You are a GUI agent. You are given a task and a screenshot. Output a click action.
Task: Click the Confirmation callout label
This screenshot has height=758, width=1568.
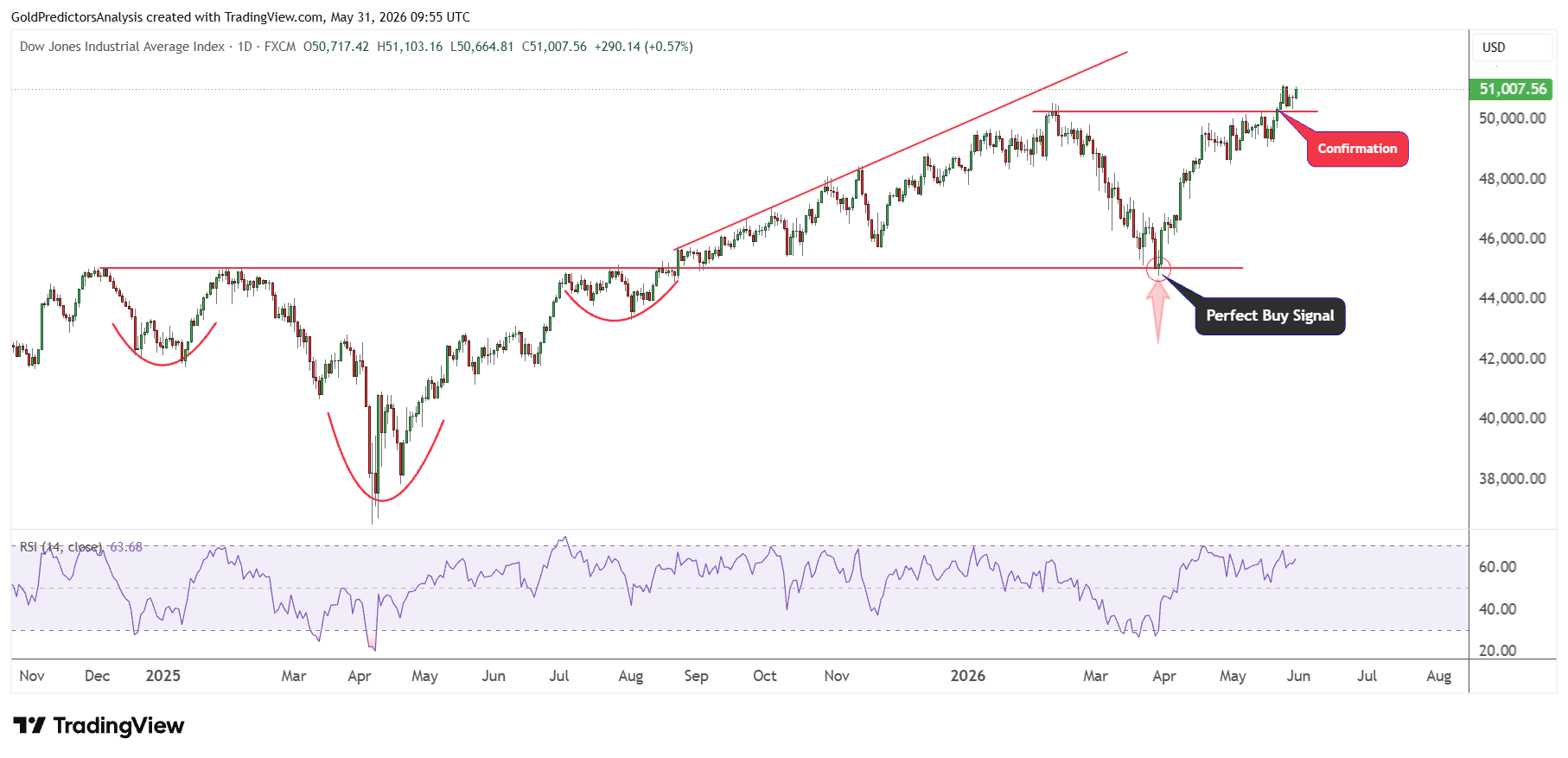pyautogui.click(x=1357, y=149)
